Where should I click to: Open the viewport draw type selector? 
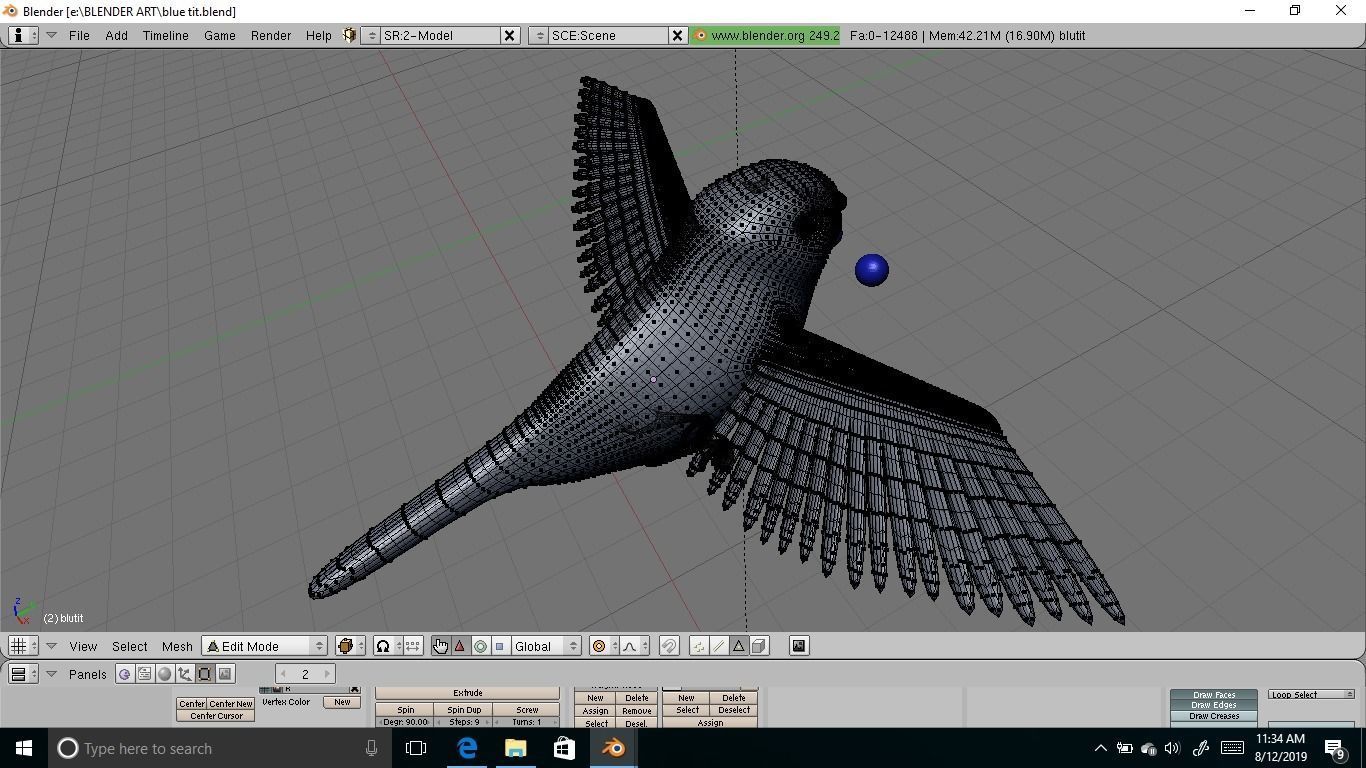pyautogui.click(x=349, y=646)
